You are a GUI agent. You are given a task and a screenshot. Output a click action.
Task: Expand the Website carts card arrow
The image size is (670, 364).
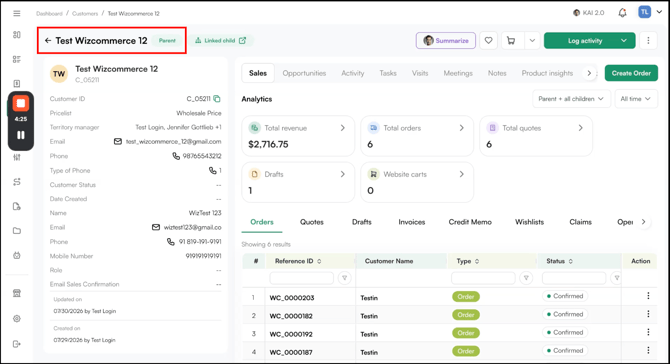click(x=461, y=174)
